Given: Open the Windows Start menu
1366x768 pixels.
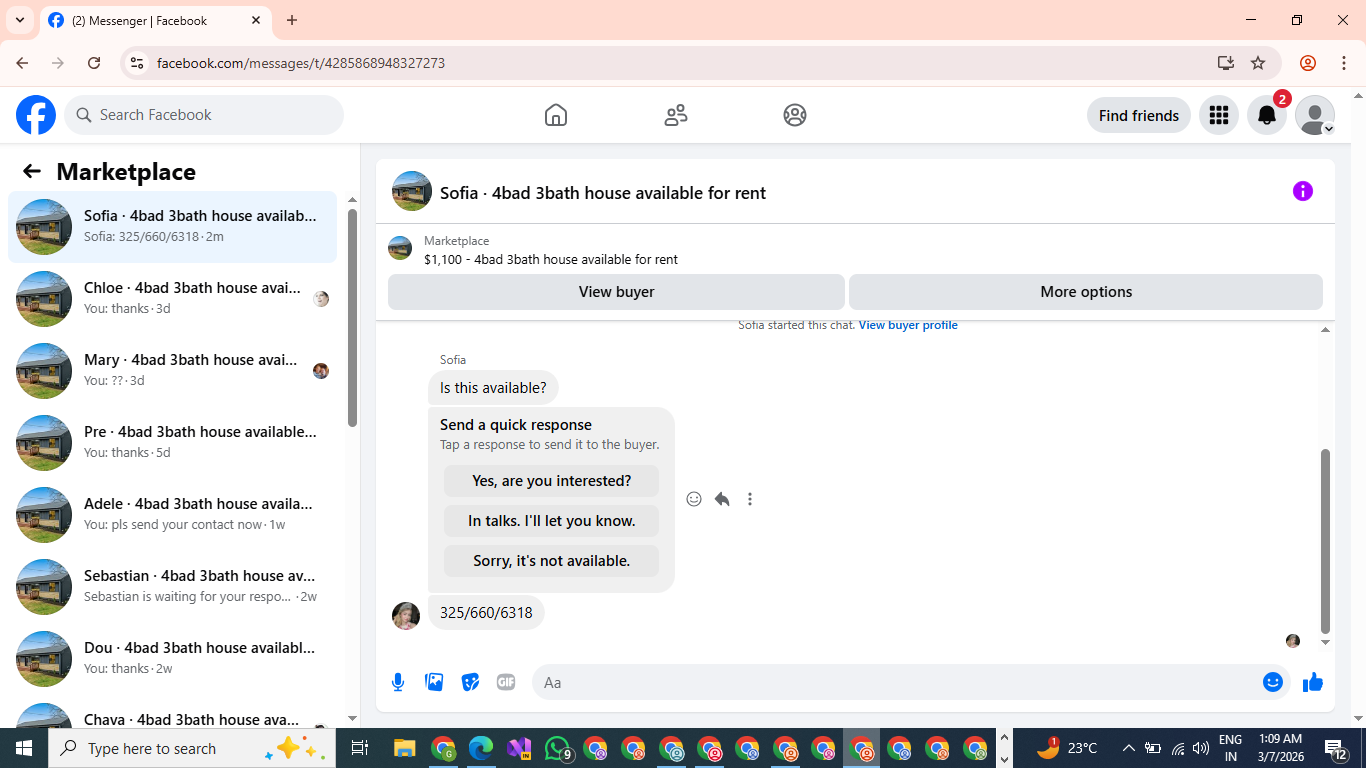Looking at the screenshot, I should 24,748.
